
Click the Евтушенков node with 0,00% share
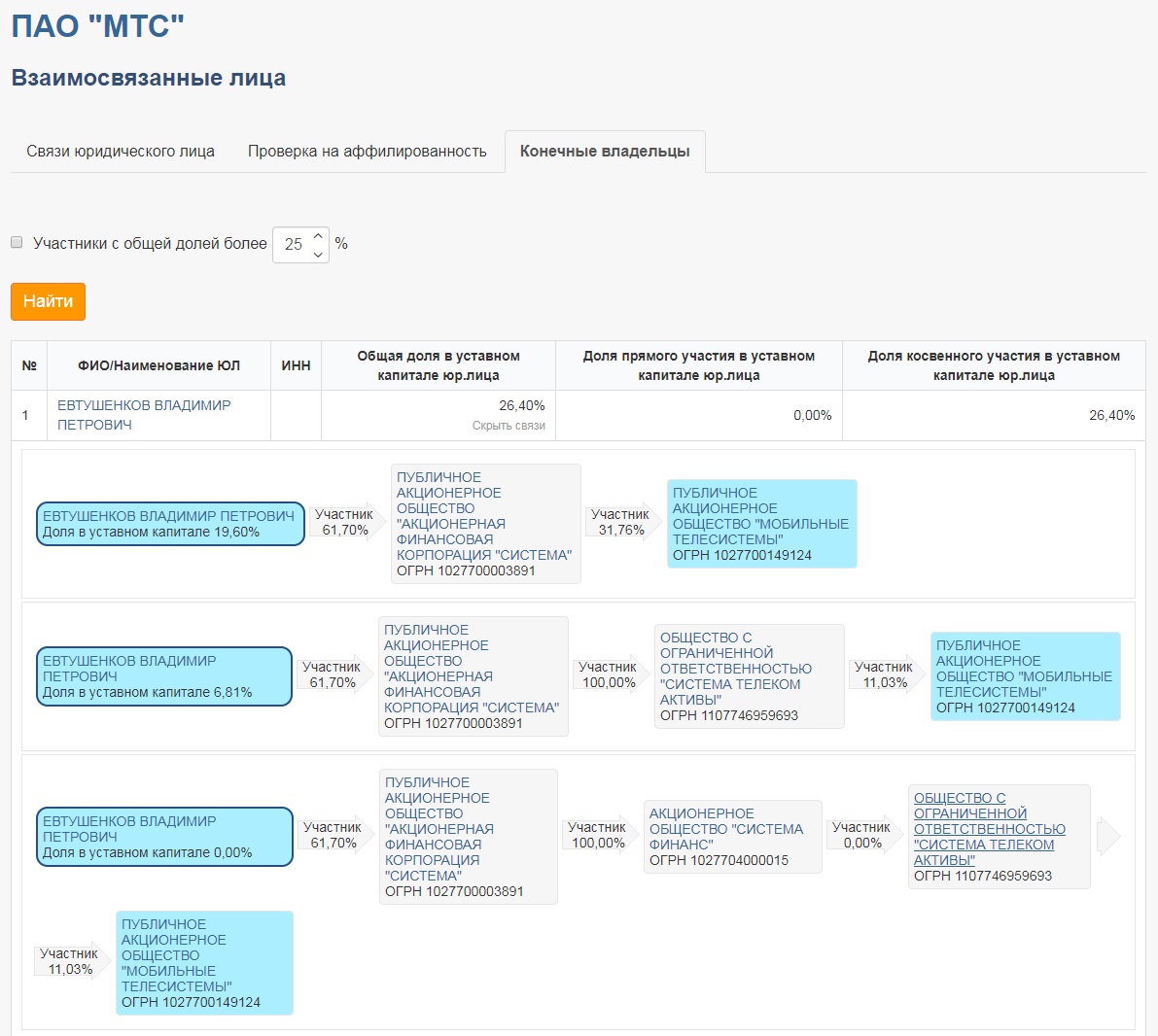(x=164, y=837)
